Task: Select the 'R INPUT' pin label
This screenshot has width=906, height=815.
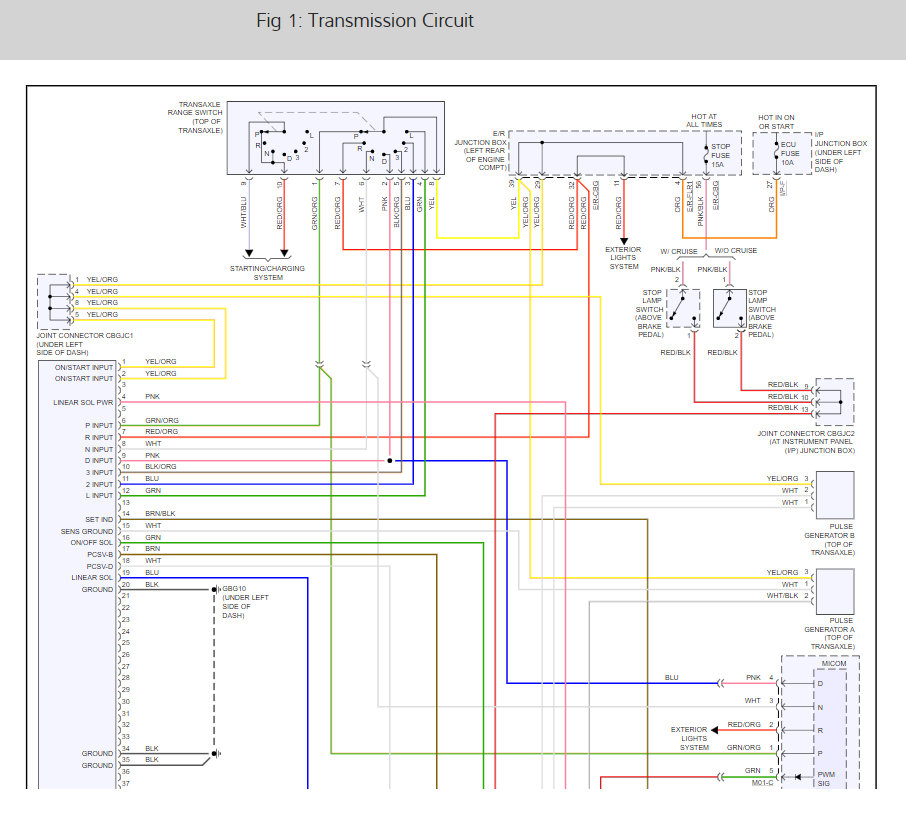Action: coord(99,438)
